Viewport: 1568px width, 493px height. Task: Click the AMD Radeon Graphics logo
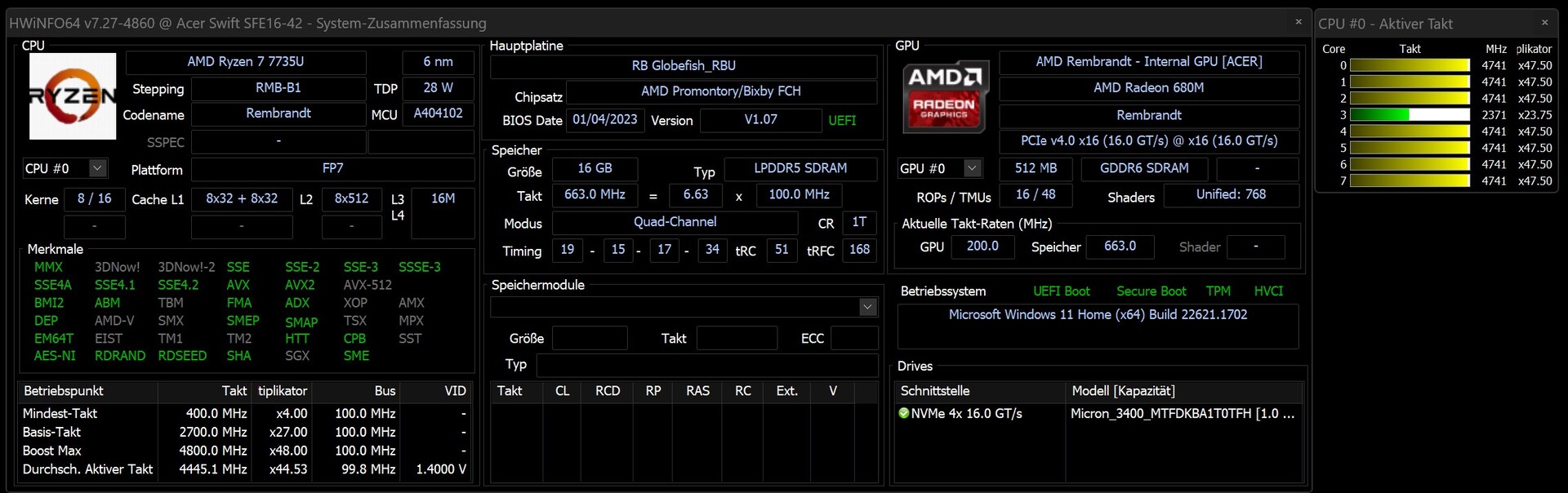pos(945,97)
